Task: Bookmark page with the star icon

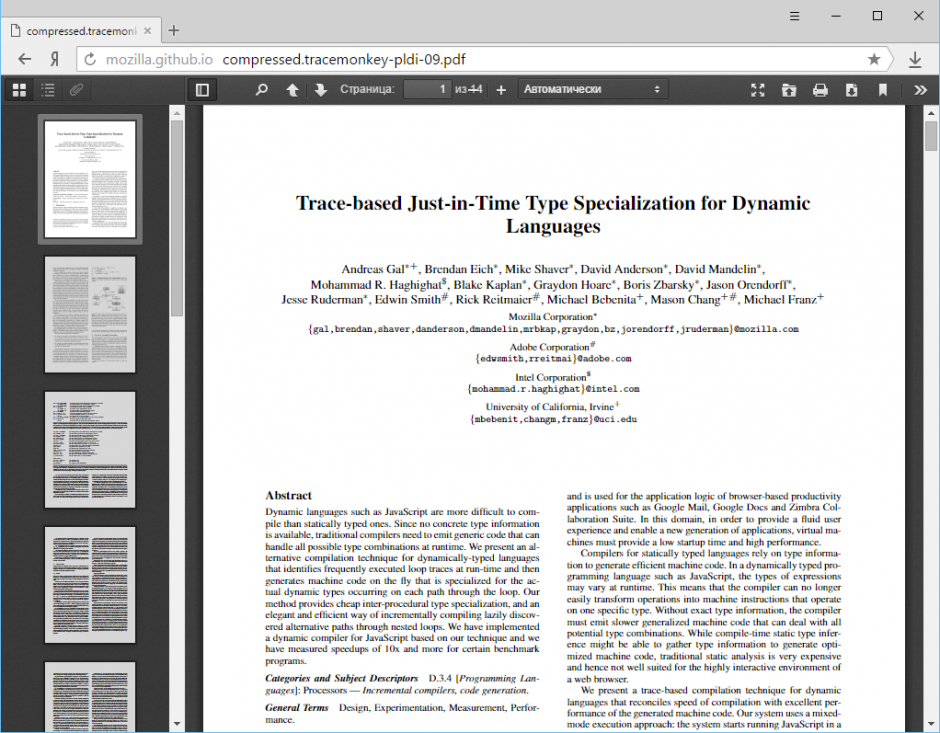Action: pyautogui.click(x=873, y=59)
